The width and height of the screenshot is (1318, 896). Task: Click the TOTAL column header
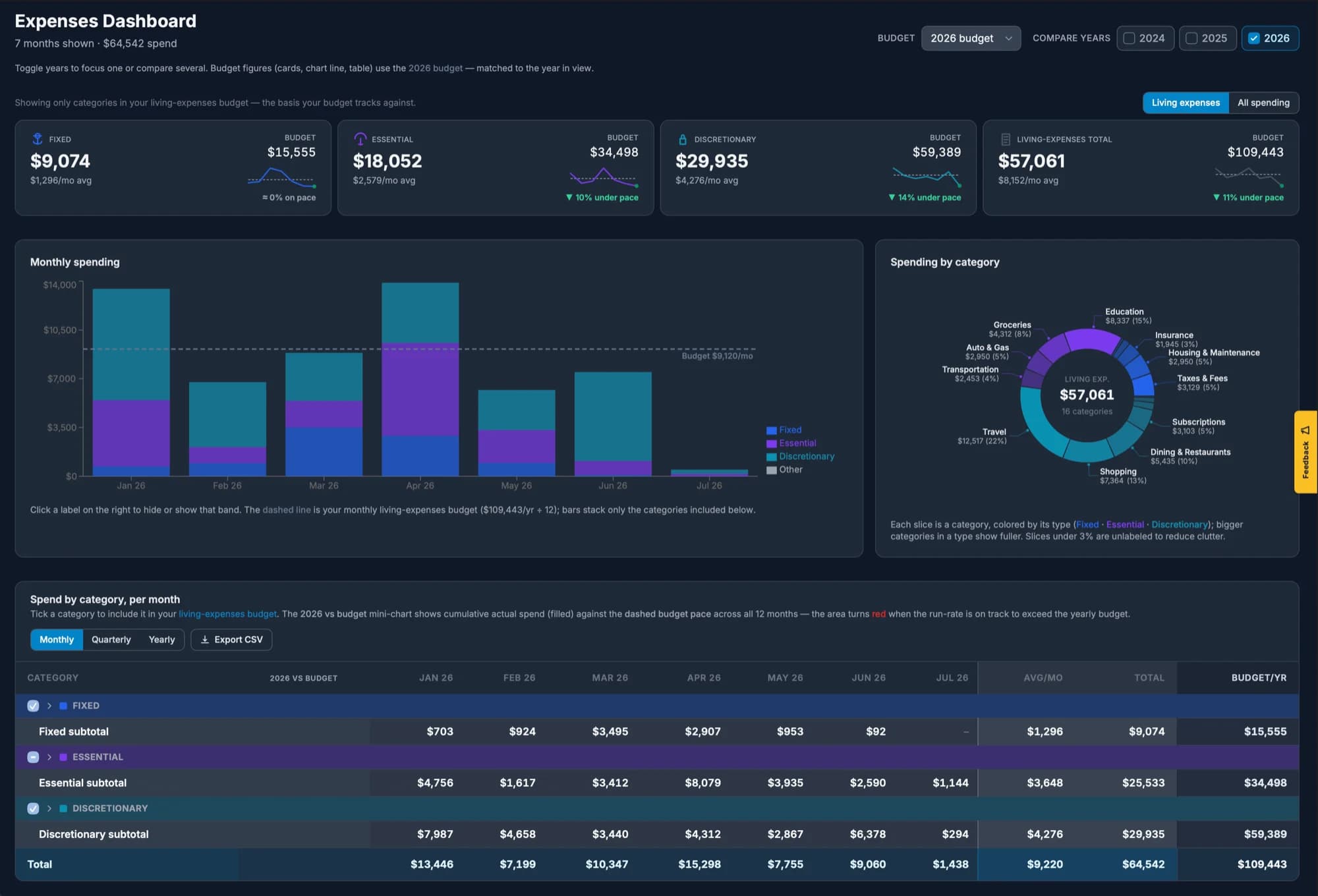(x=1149, y=678)
